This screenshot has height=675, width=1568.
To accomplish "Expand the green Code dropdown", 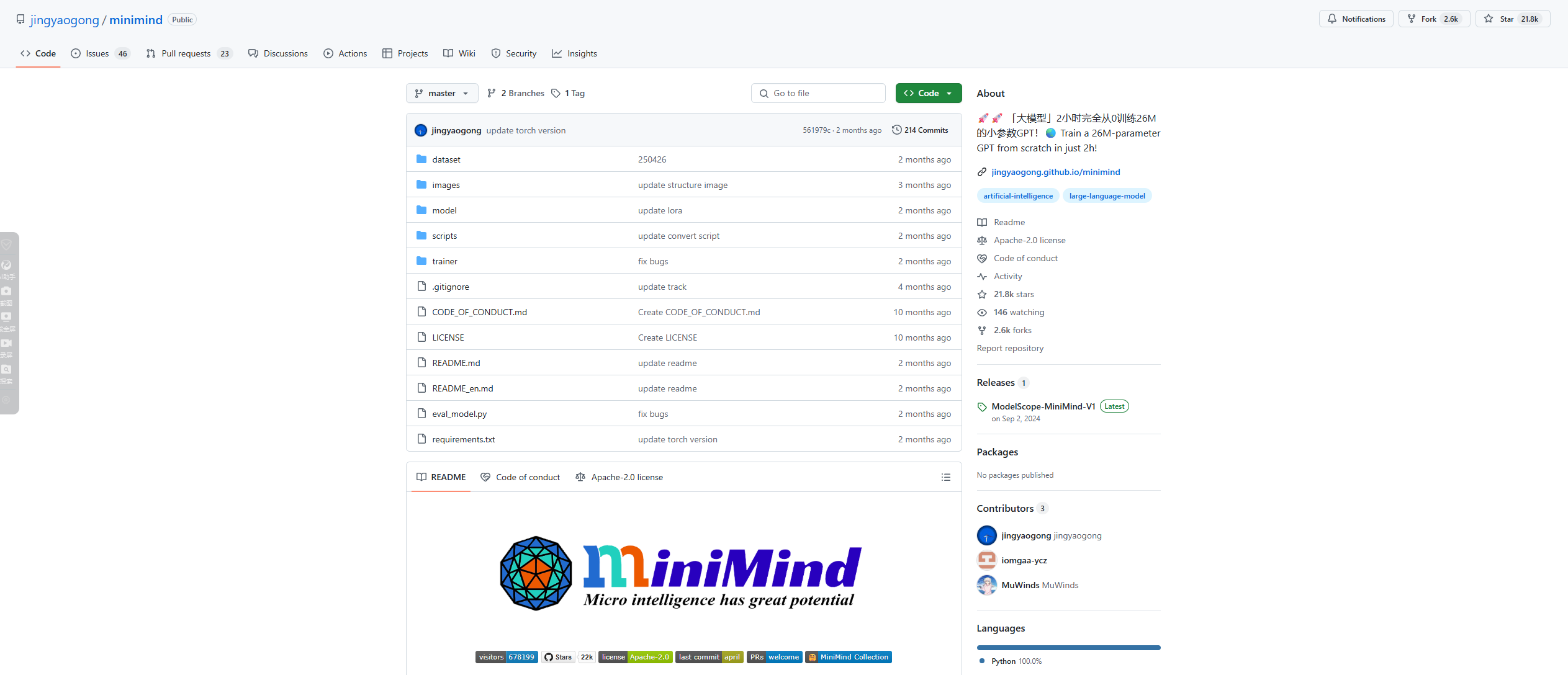I will [928, 93].
